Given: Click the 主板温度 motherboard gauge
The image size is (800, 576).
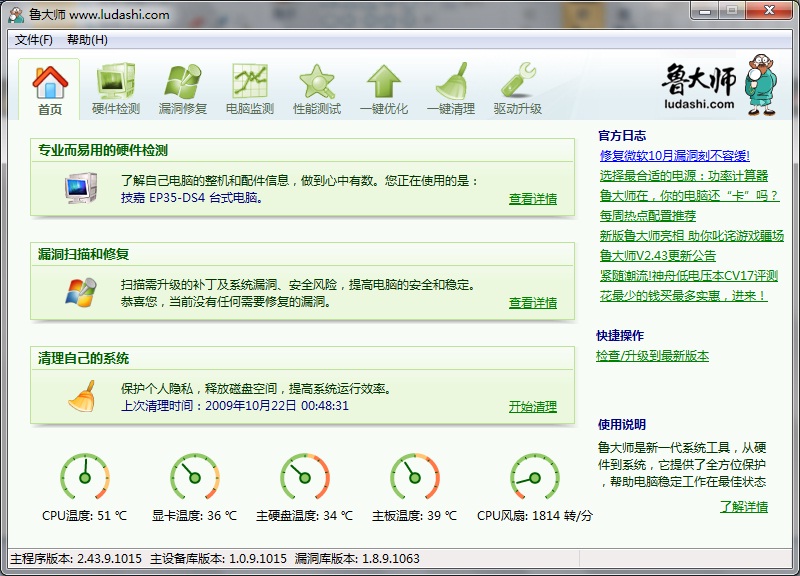Looking at the screenshot, I should [415, 477].
